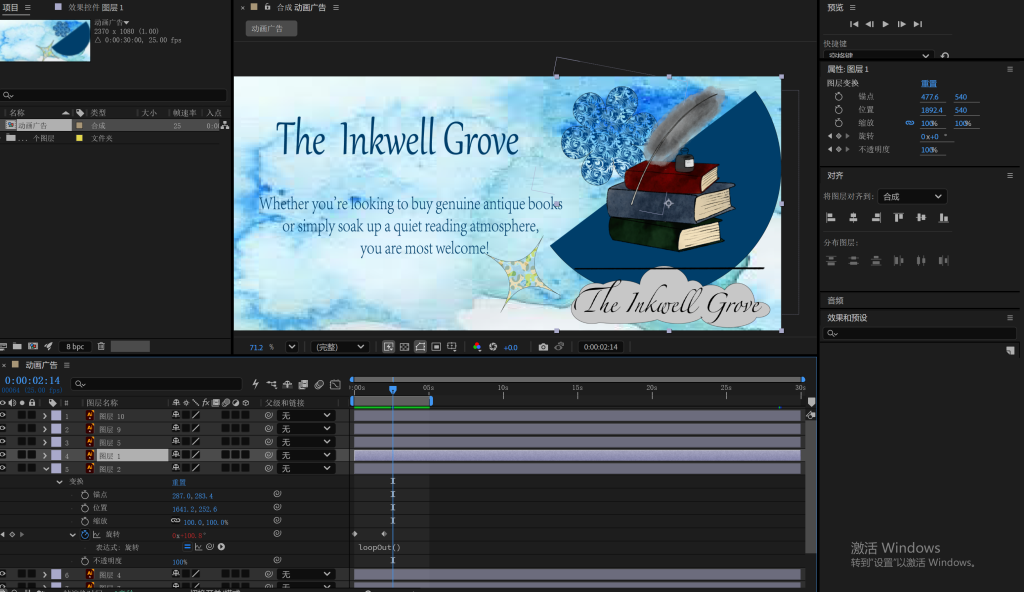Align layer horizontal center icon
Viewport: 1024px width, 592px height.
coord(853,218)
